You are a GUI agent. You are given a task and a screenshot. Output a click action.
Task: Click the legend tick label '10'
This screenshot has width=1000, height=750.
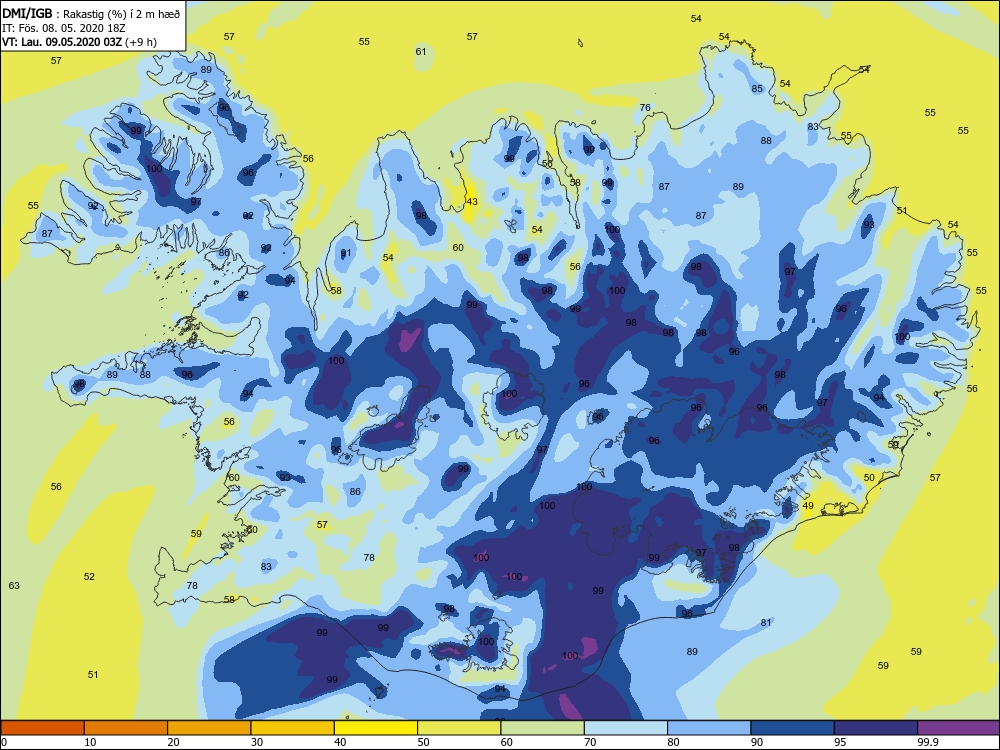pyautogui.click(x=91, y=742)
